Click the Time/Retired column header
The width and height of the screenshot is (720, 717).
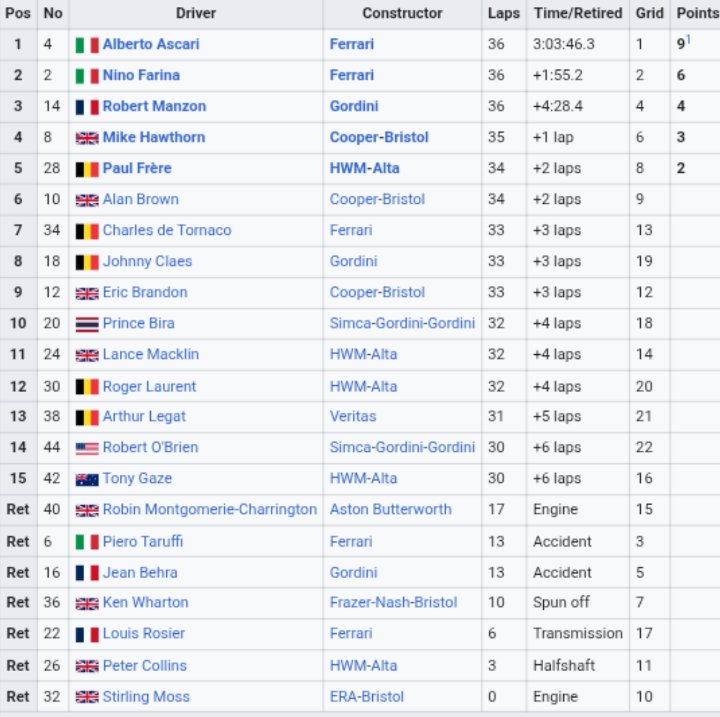578,13
